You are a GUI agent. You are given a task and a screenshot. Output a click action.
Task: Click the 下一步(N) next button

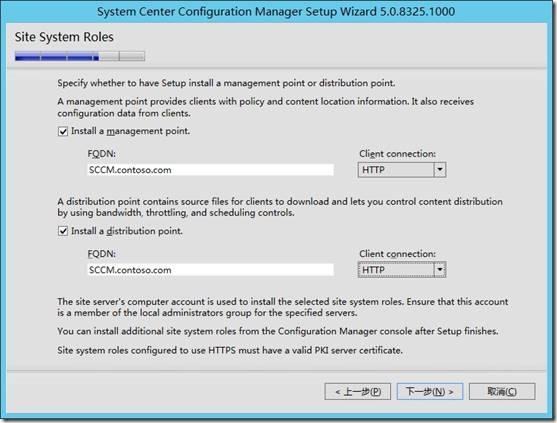click(430, 391)
